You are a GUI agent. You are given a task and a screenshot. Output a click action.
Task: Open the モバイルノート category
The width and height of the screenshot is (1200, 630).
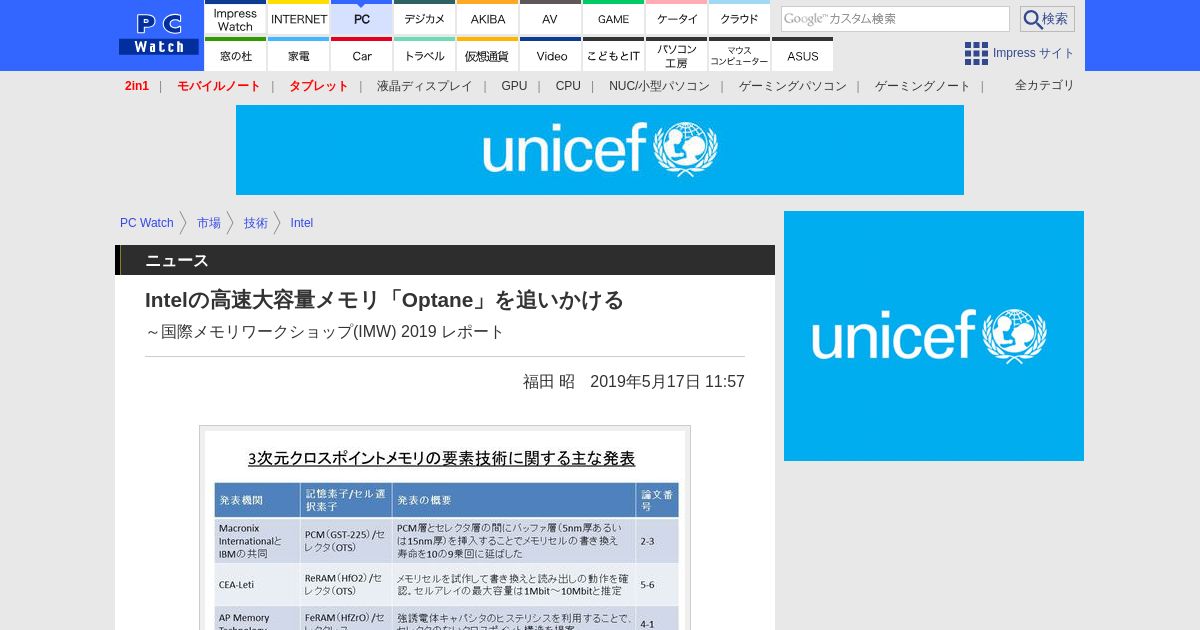[x=219, y=86]
